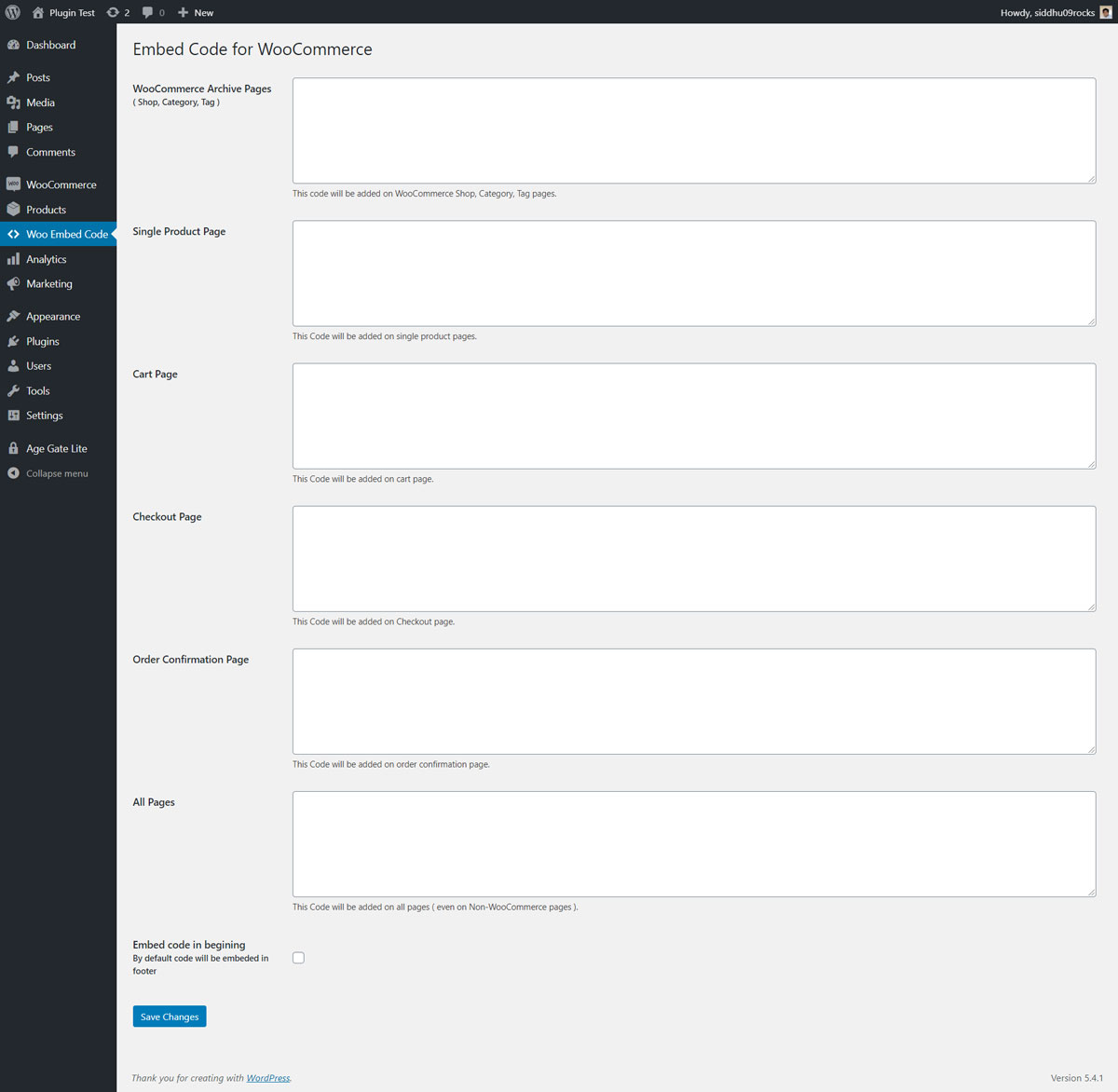Click the Pages icon in sidebar
This screenshot has height=1092, width=1118.
[x=13, y=127]
